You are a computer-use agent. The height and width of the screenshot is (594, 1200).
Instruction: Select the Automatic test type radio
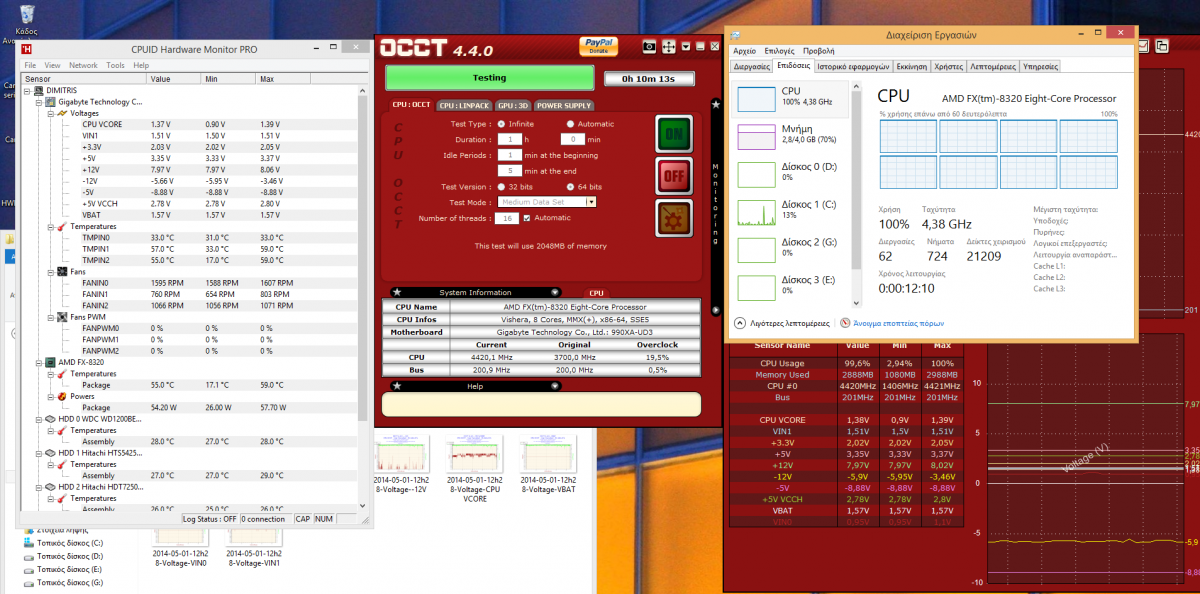click(x=569, y=124)
